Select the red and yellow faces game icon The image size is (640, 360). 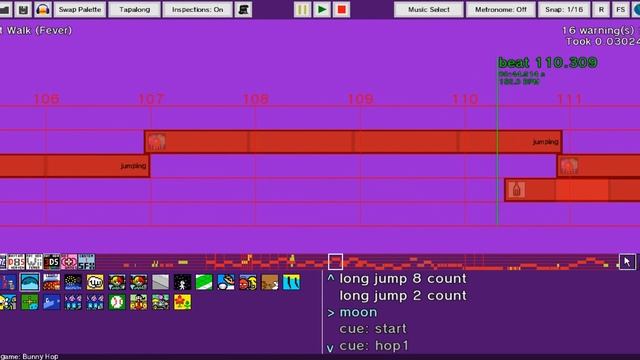pos(248,282)
